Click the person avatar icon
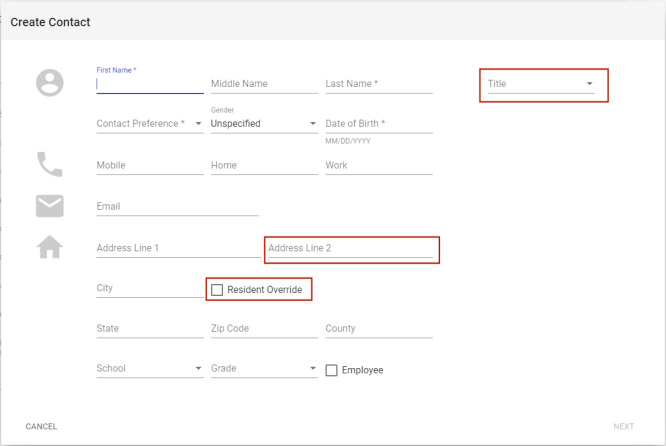Viewport: 666px width, 446px height. (49, 83)
